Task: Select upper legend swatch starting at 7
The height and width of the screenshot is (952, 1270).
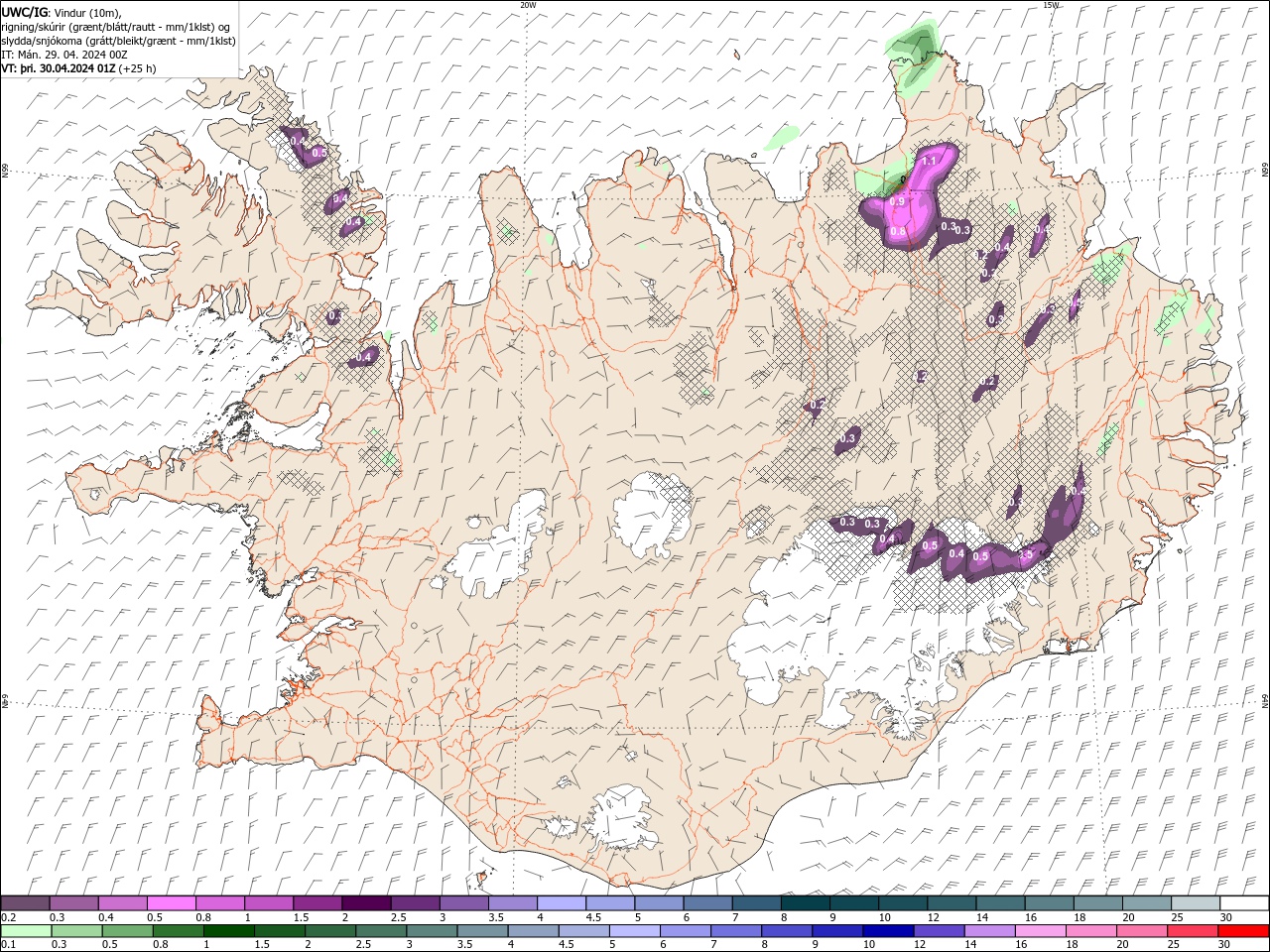Action: pos(756,903)
